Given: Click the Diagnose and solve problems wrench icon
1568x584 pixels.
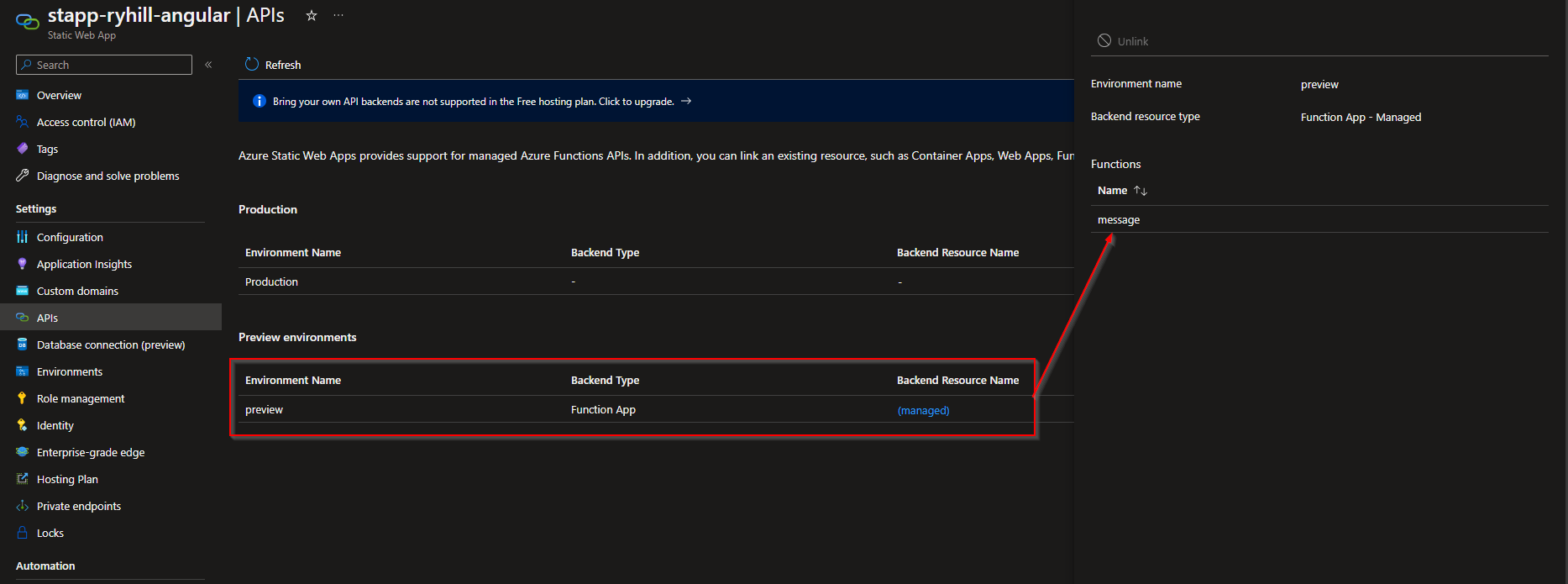Looking at the screenshot, I should coord(23,176).
